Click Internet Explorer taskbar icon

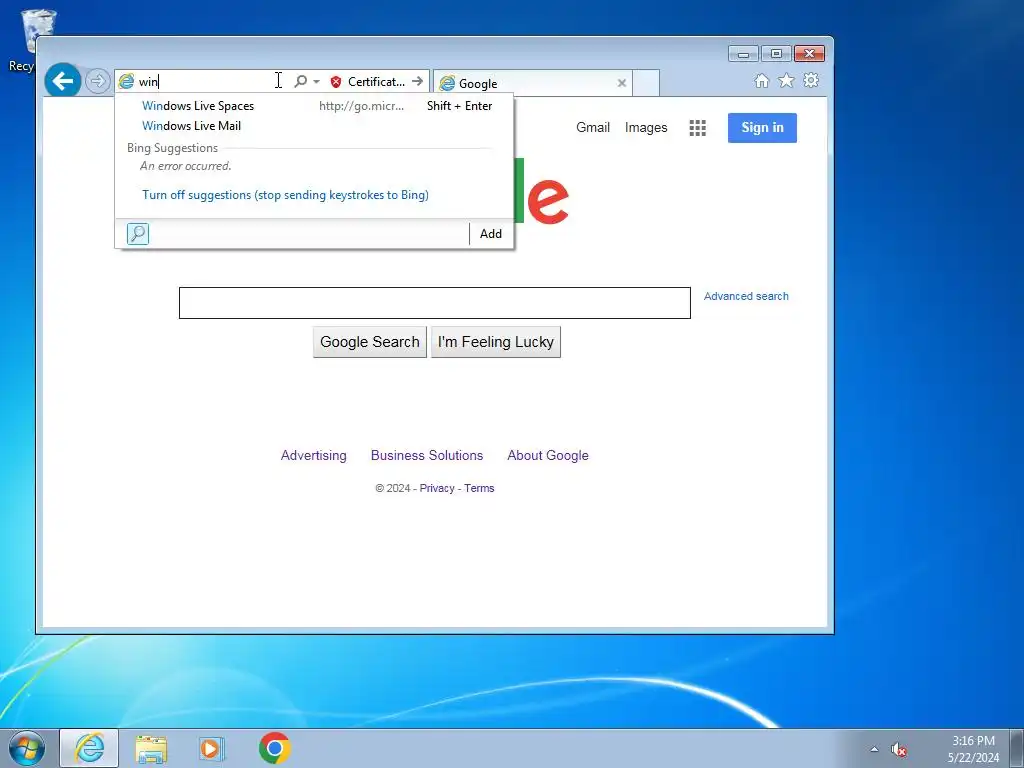(x=89, y=748)
